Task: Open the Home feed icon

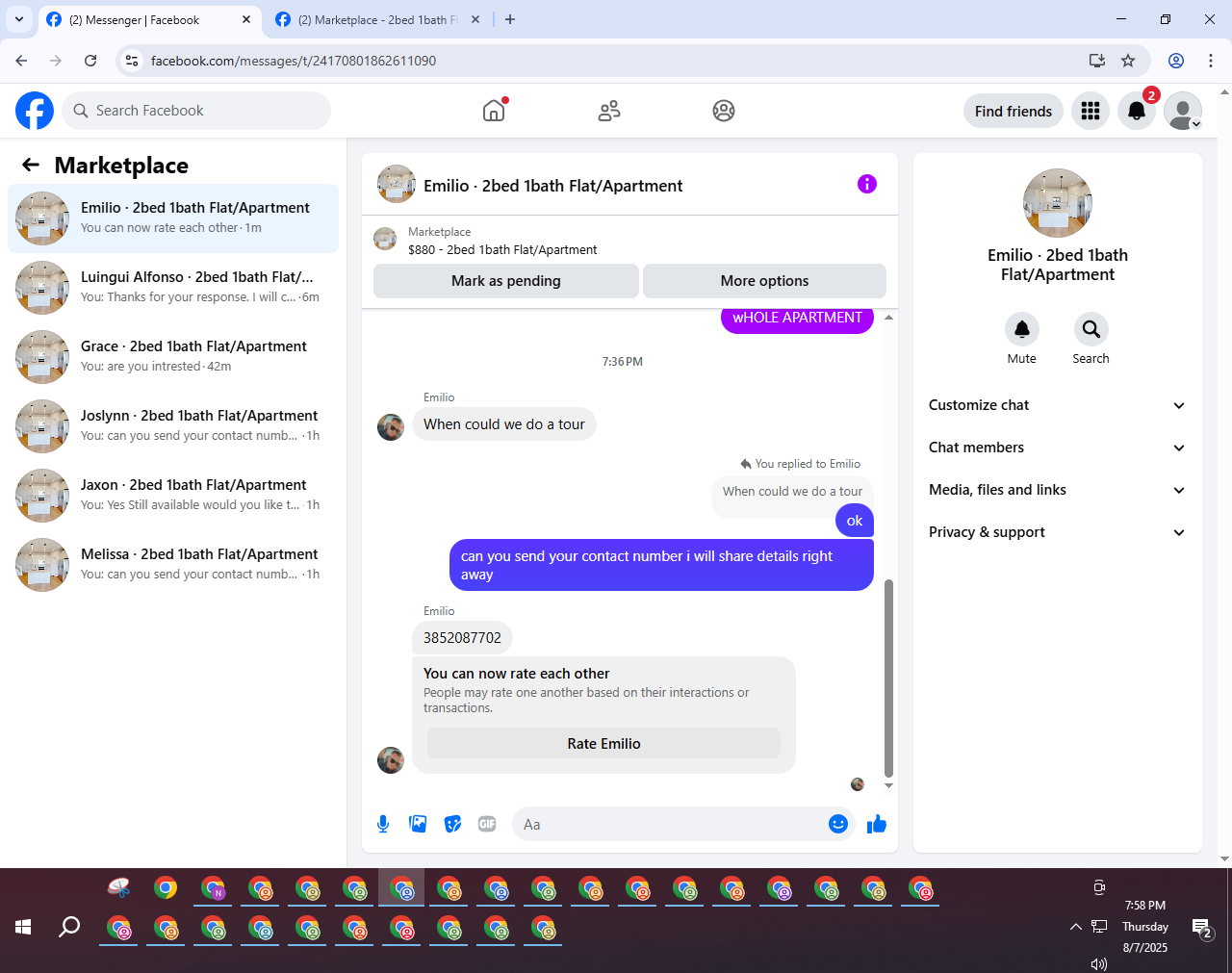Action: tap(494, 111)
